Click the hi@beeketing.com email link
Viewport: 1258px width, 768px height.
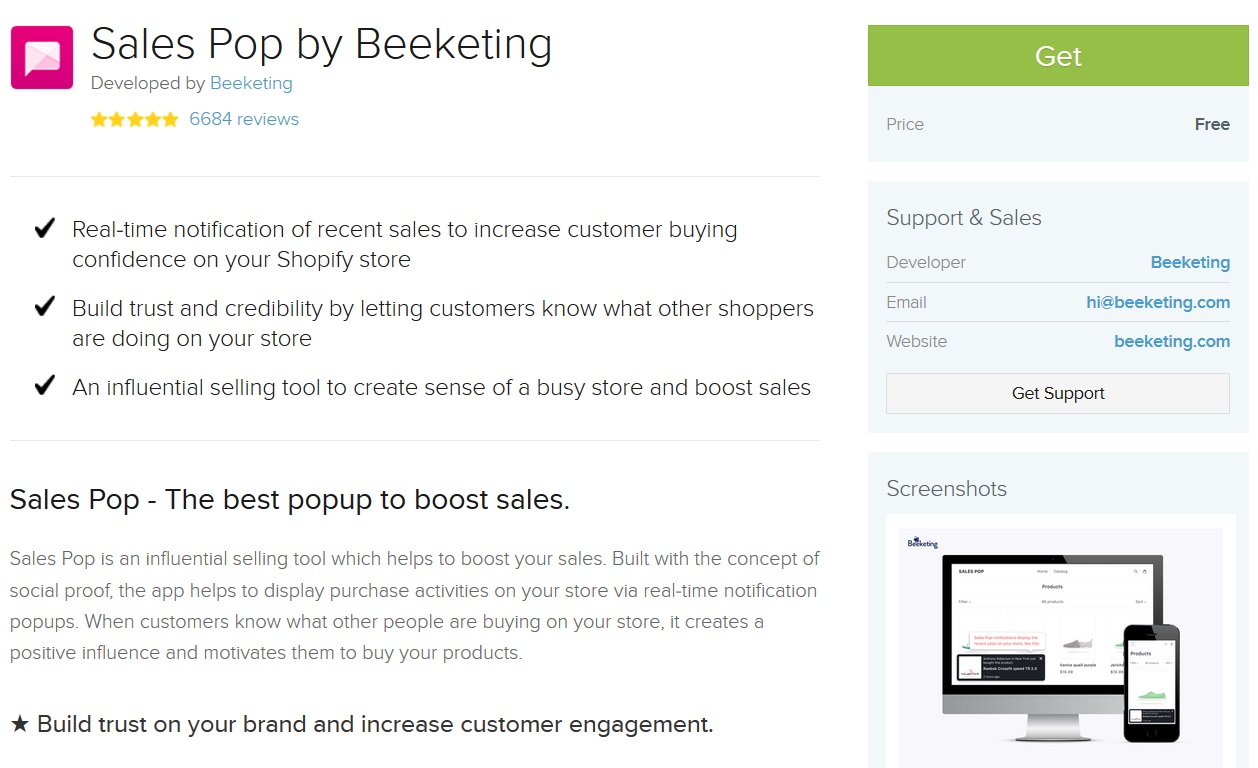1158,302
